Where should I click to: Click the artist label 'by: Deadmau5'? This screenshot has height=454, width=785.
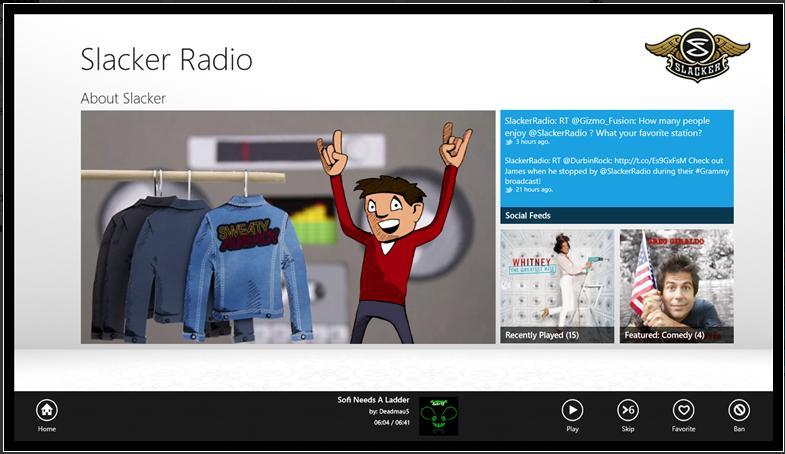click(x=389, y=411)
